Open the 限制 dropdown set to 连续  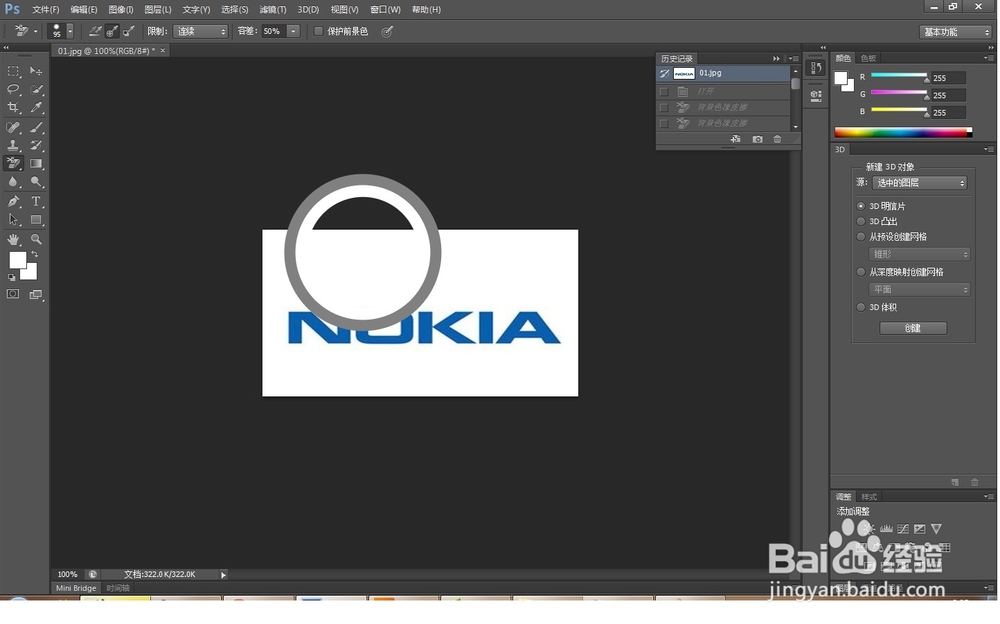click(200, 31)
